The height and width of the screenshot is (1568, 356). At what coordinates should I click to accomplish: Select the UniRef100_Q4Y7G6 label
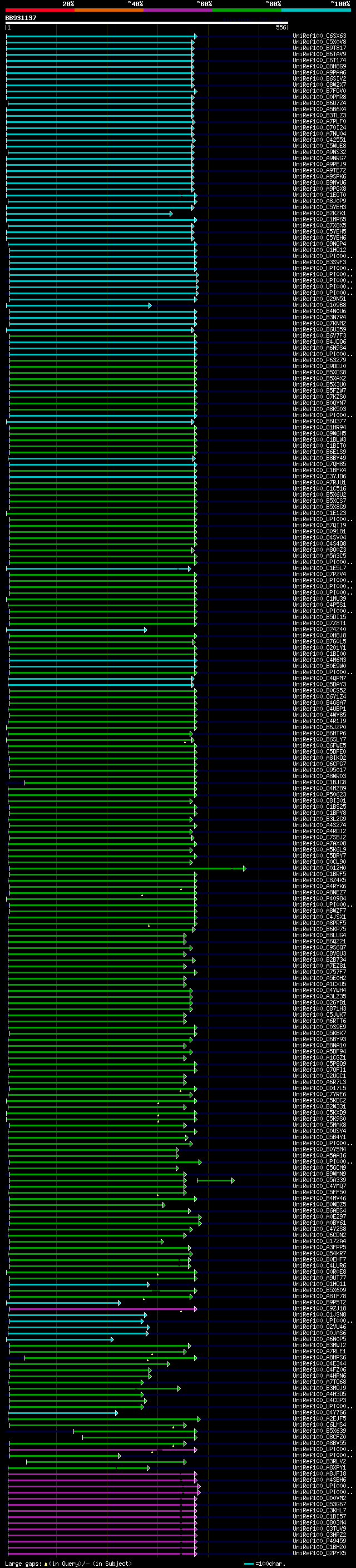pyautogui.click(x=319, y=1412)
